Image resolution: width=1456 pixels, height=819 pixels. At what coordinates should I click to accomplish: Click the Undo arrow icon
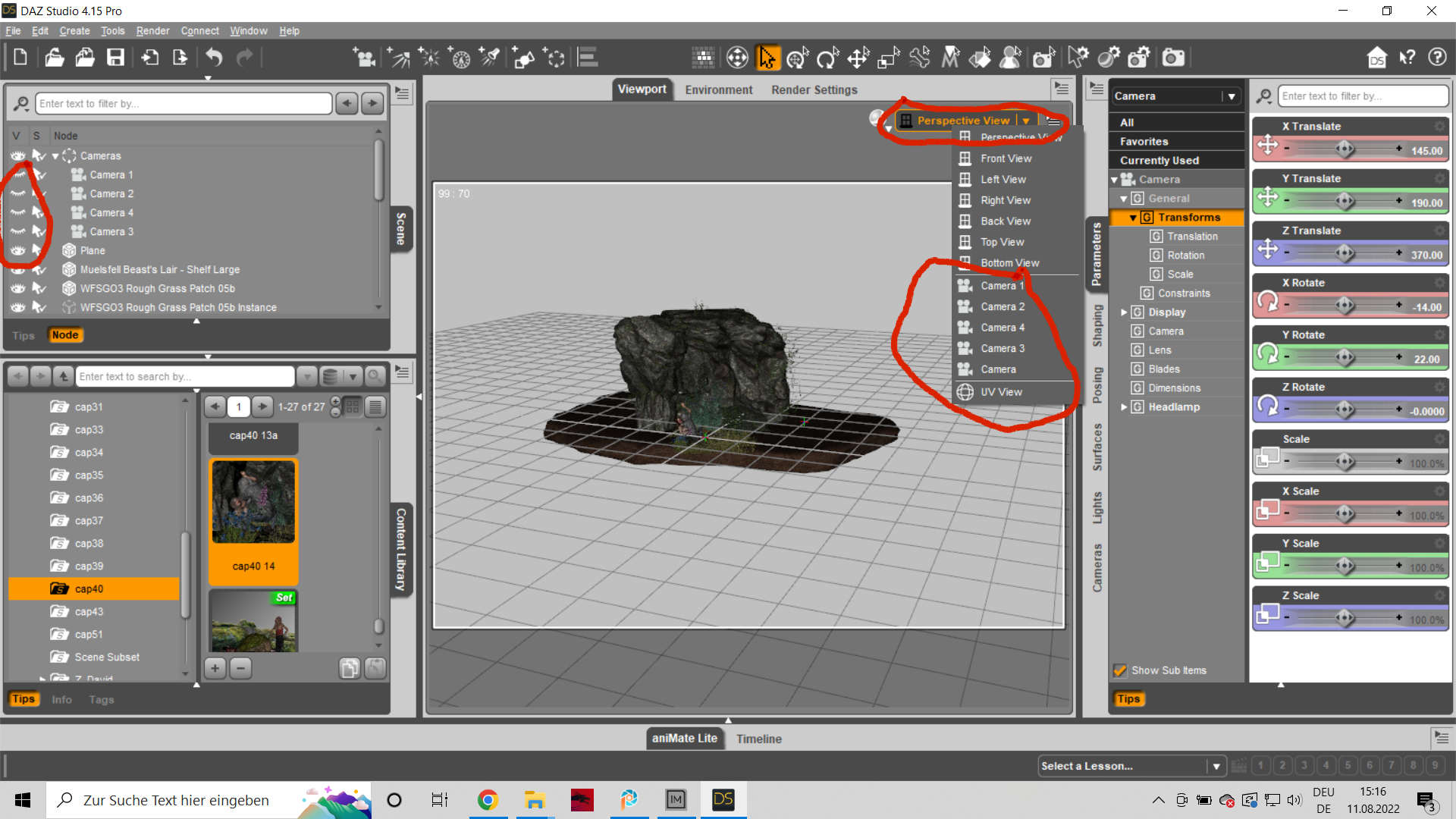214,58
